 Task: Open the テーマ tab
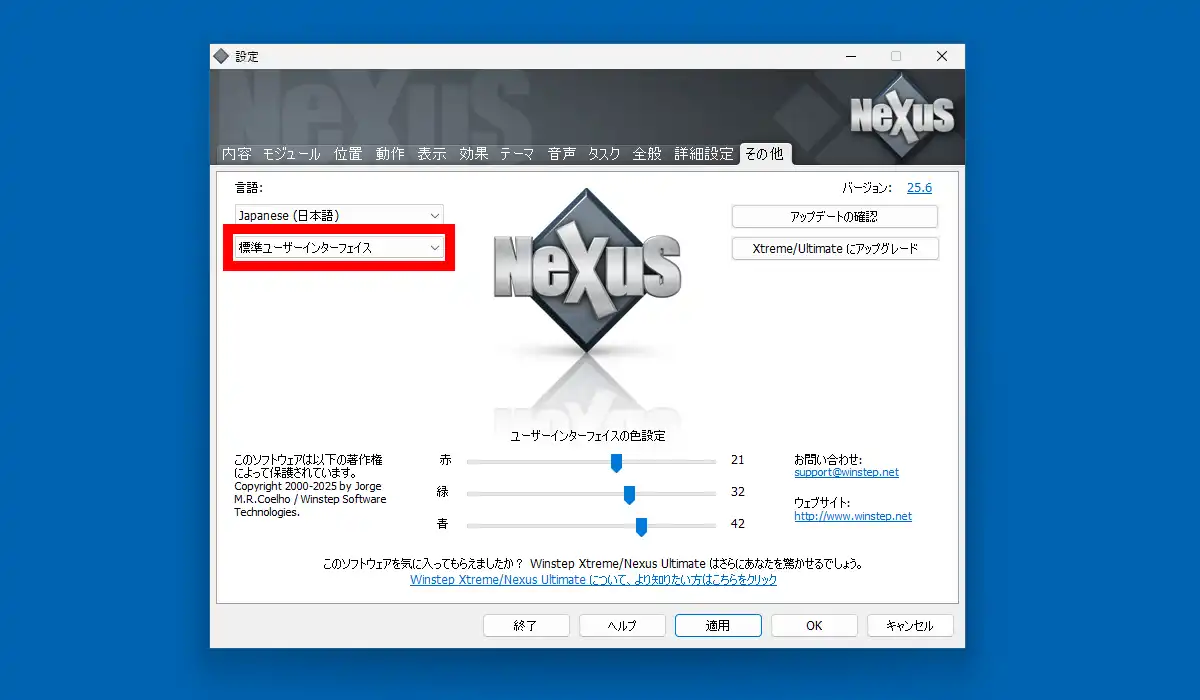tap(518, 154)
